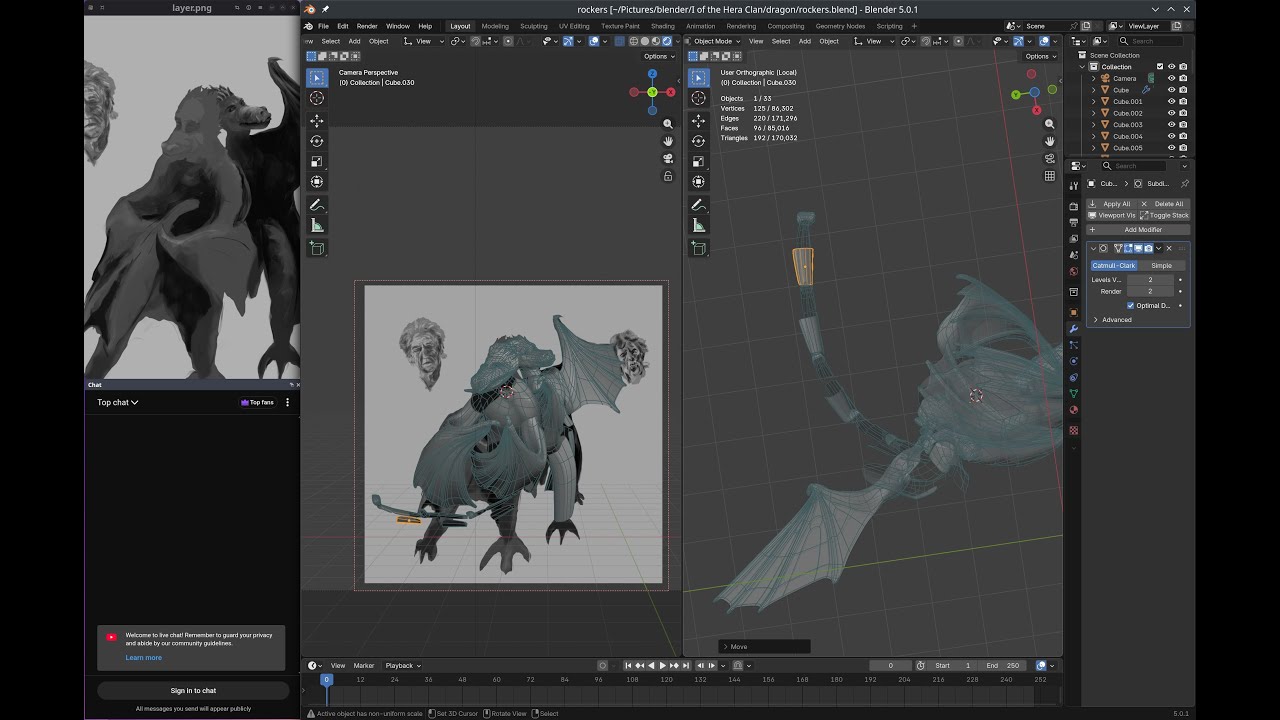Screen dimensions: 1280x720
Task: Click Sign in to chat
Action: point(193,691)
